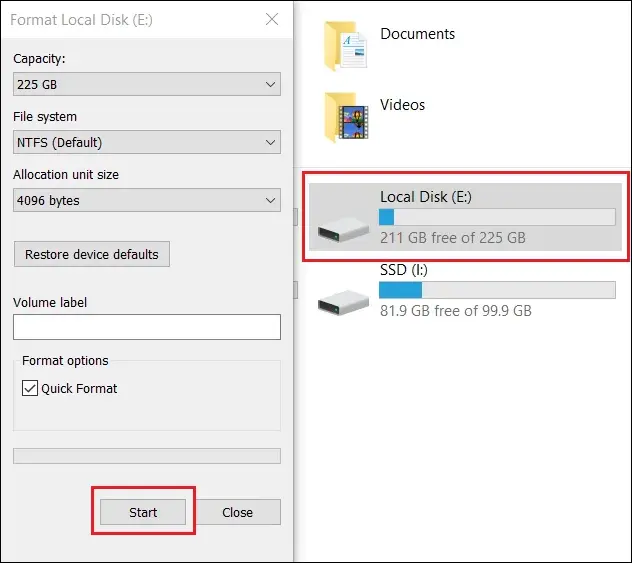Screen dimensions: 632x563
Task: Select the SSD (I:) drive icon
Action: point(343,302)
